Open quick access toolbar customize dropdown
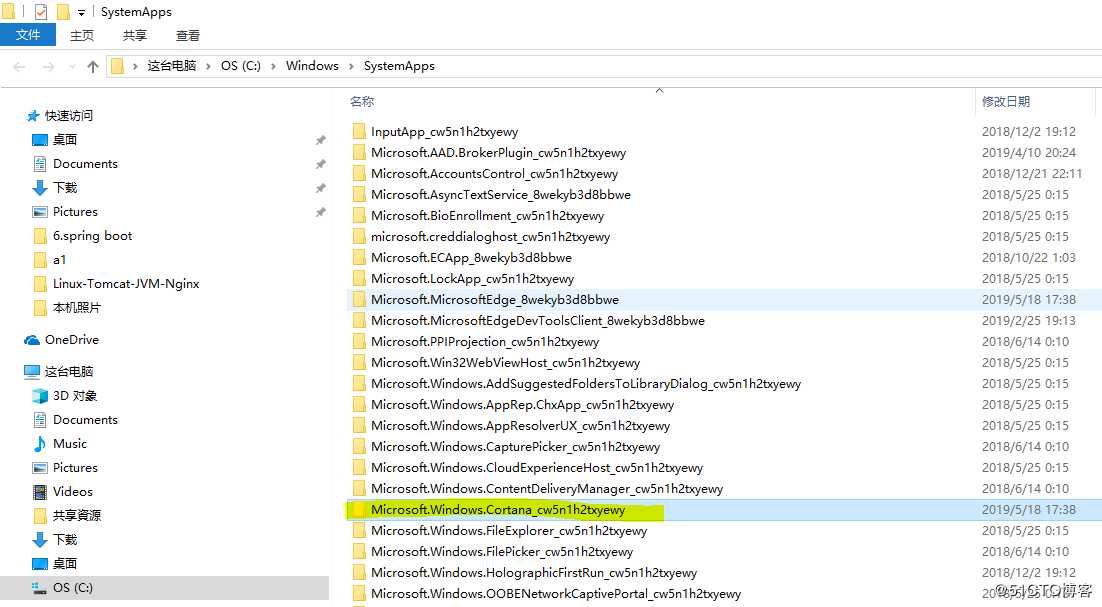The image size is (1102, 607). (82, 12)
